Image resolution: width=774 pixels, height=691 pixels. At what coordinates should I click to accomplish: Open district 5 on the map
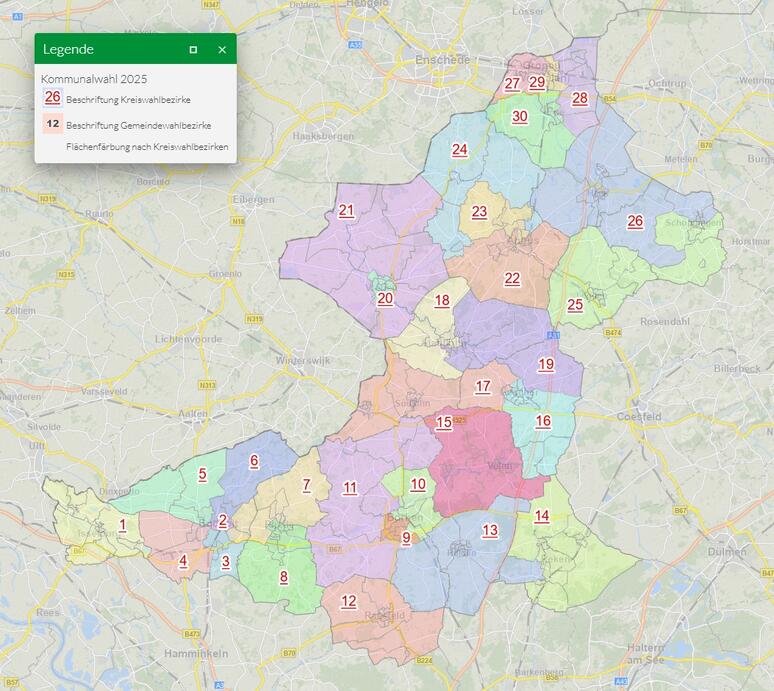click(x=202, y=475)
